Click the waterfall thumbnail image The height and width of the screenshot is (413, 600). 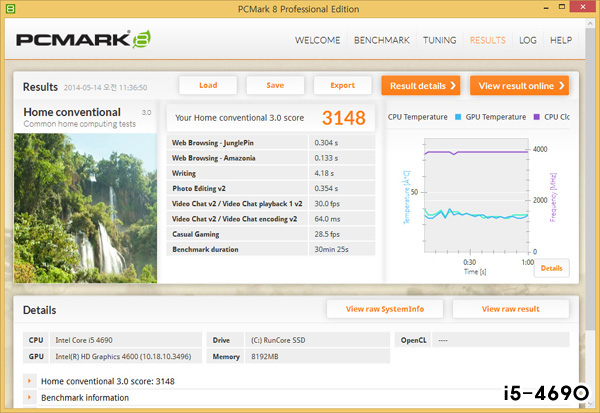click(85, 208)
